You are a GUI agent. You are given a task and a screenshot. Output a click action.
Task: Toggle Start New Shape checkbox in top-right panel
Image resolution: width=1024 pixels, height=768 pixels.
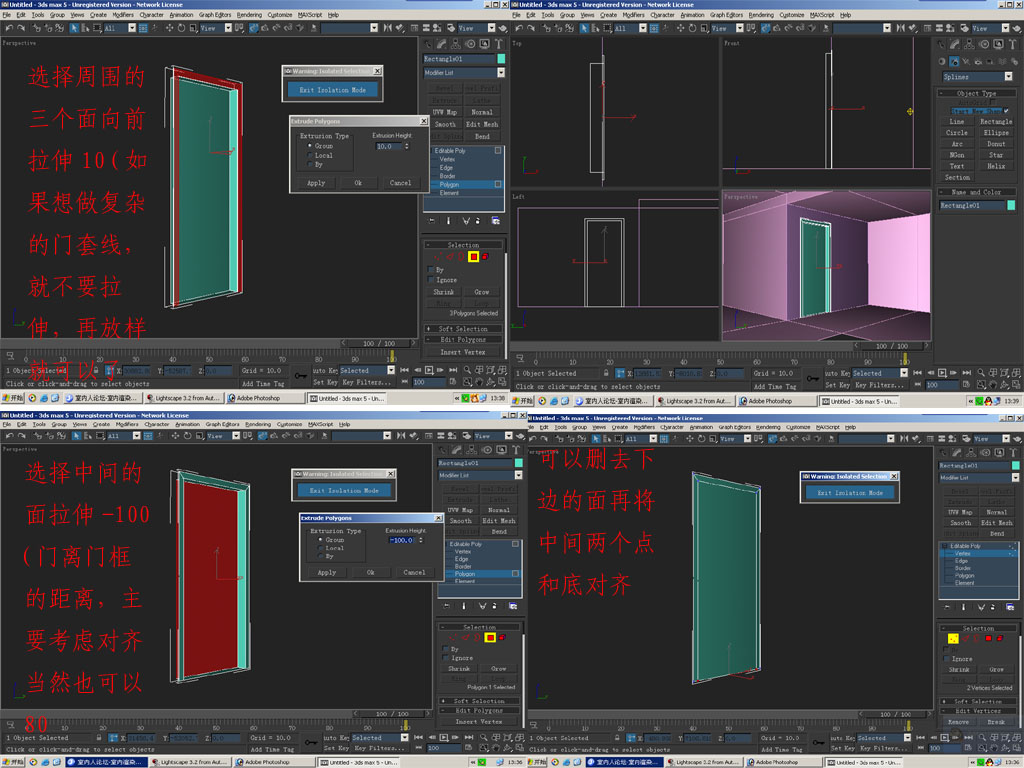1006,110
